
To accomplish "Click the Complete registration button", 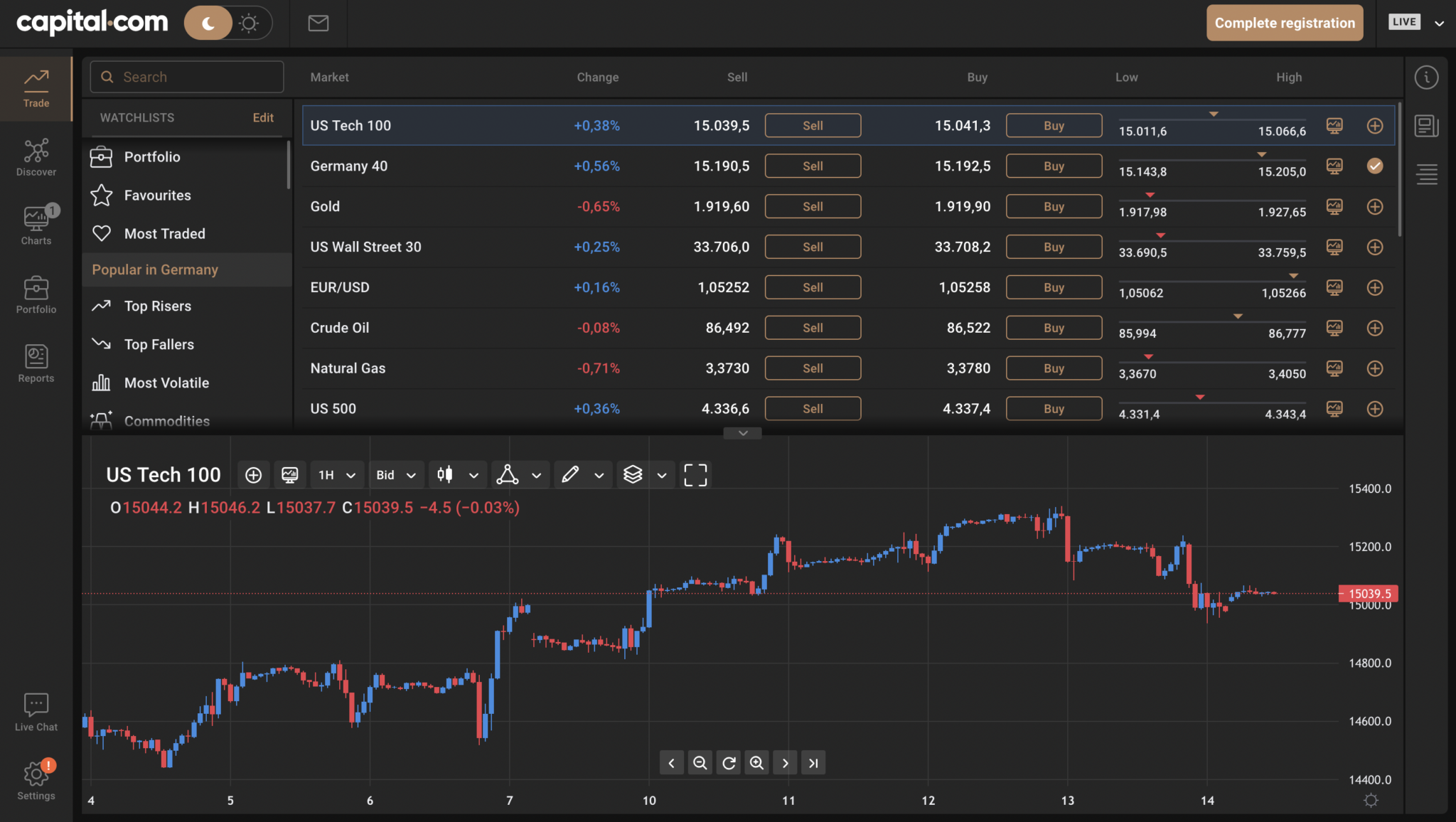I will click(x=1284, y=22).
